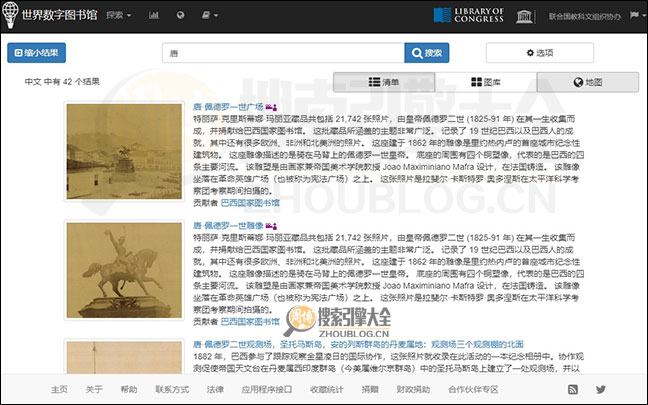Image resolution: width=648 pixels, height=405 pixels.
Task: Click the 世界数字图书馆 site title
Action: (59, 15)
